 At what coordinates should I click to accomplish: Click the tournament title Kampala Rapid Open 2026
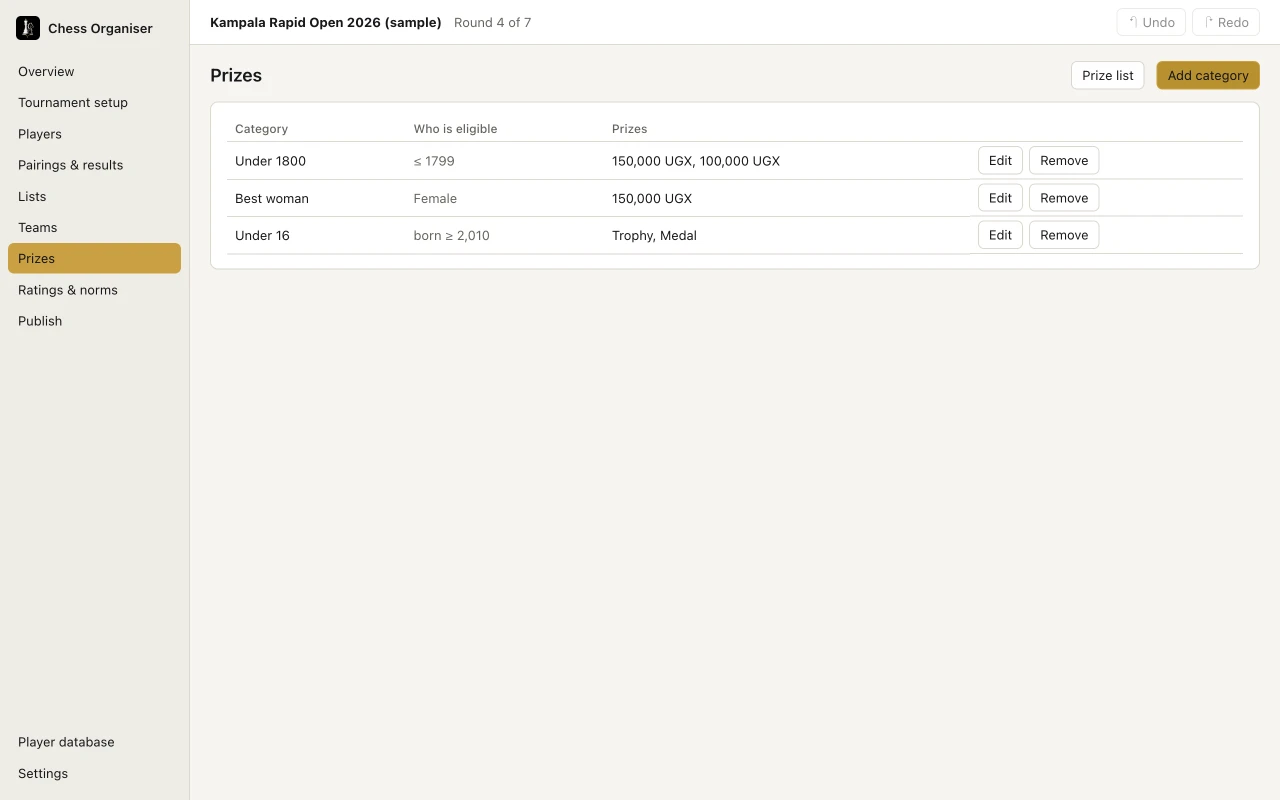[x=325, y=22]
